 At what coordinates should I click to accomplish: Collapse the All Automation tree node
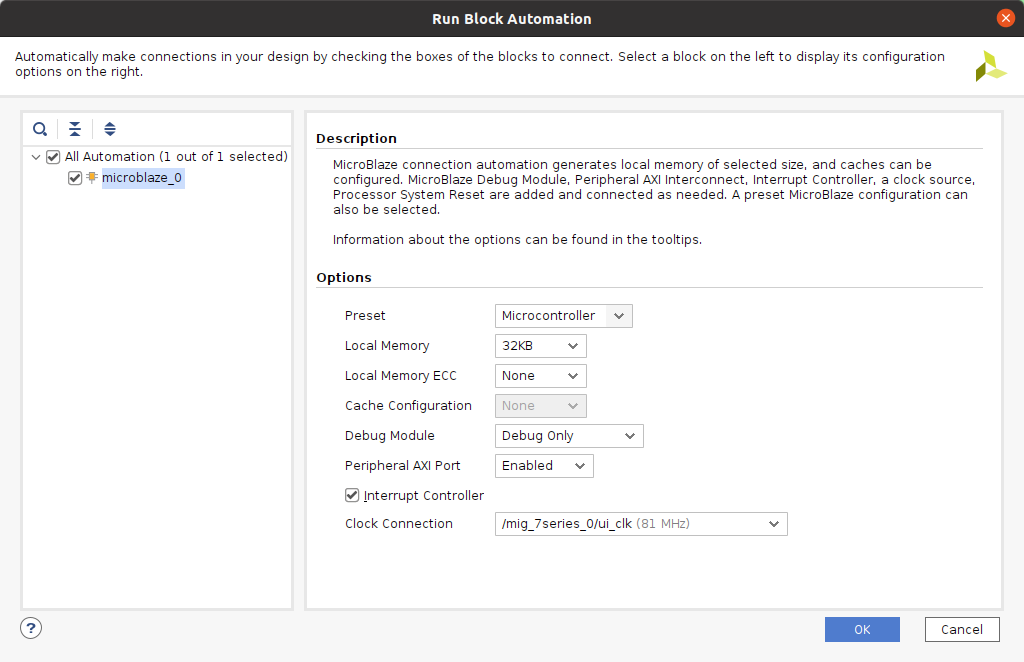tap(37, 157)
